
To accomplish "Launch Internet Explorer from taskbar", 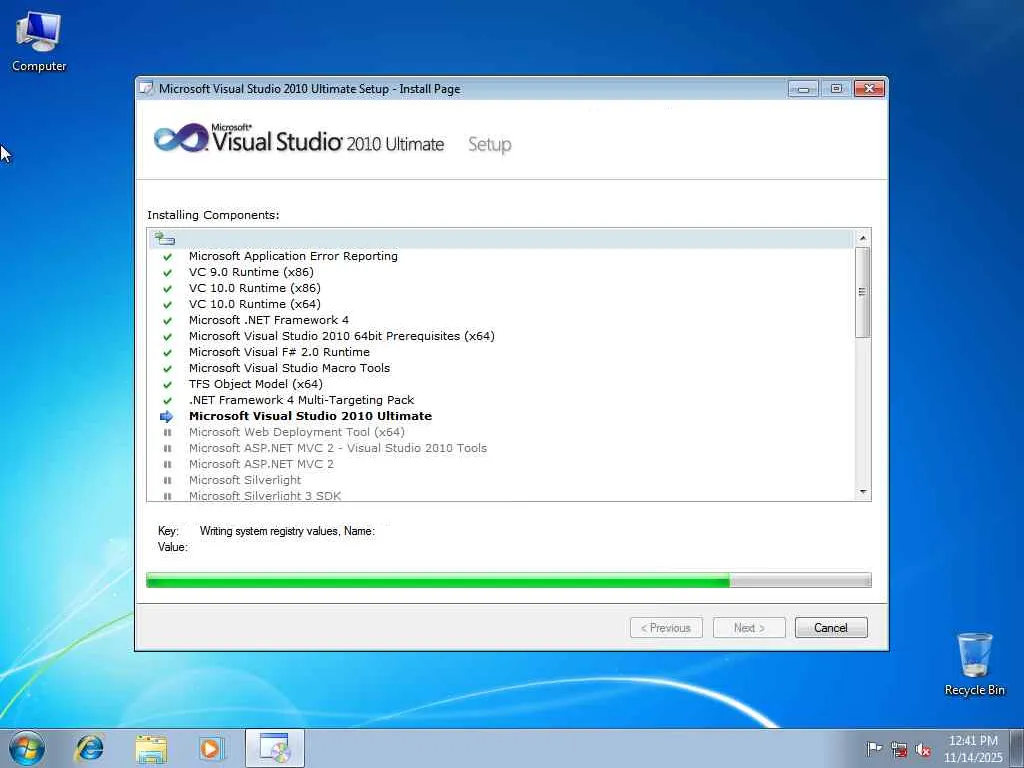I will [89, 748].
